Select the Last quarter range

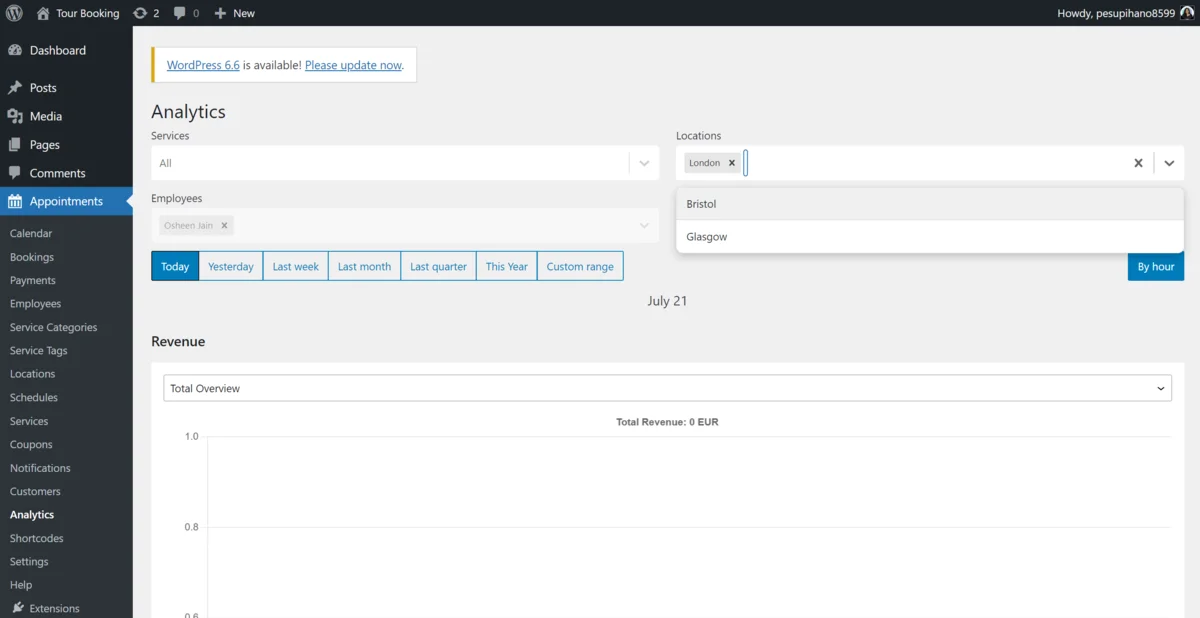(x=438, y=266)
